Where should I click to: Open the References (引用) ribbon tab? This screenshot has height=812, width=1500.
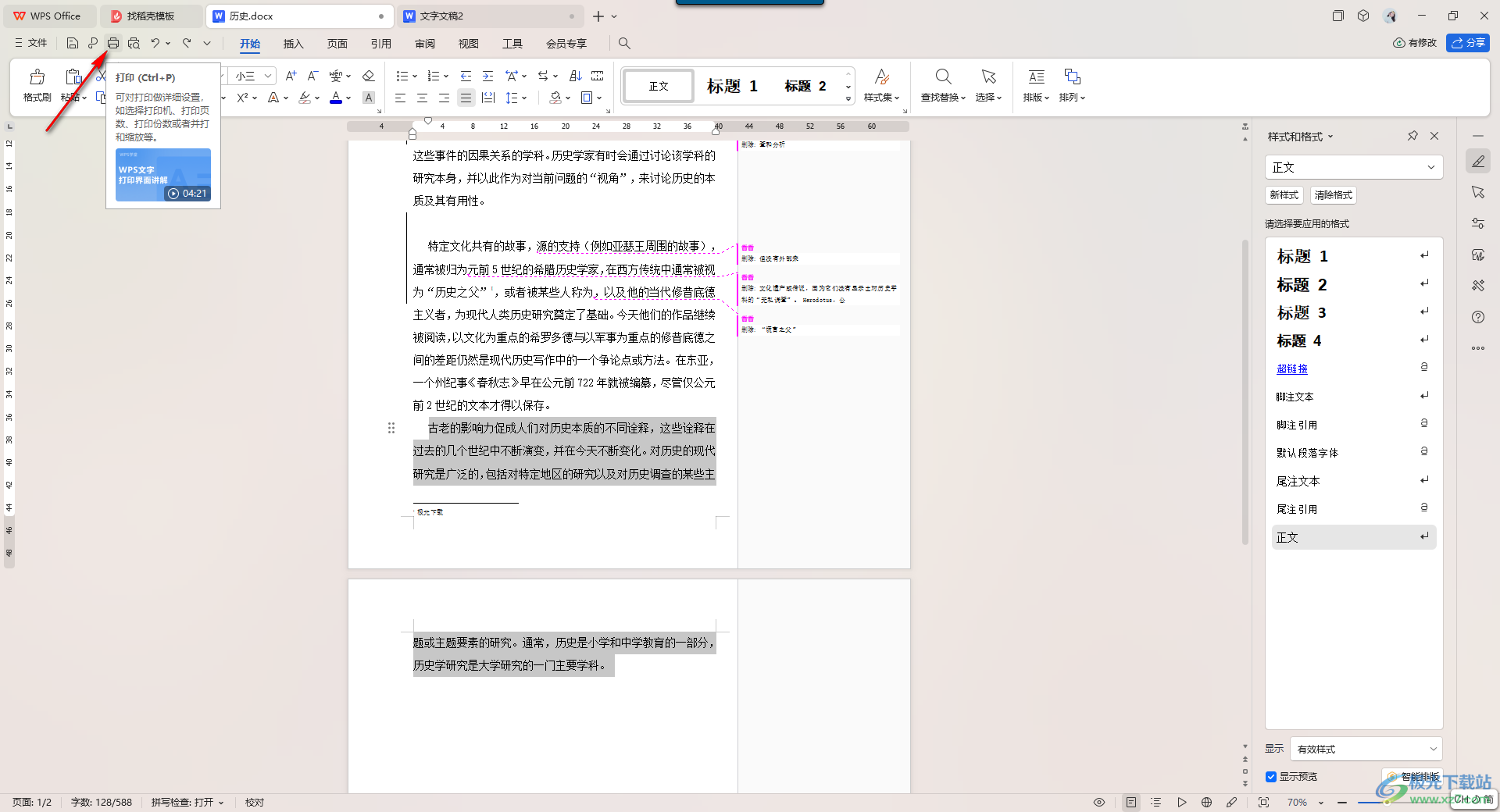point(381,44)
